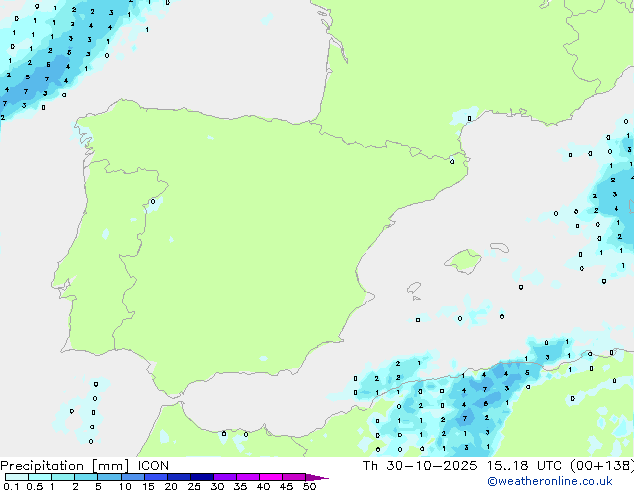Pick the 0.5–1 mm legend swatch
The height and width of the screenshot is (490, 634).
[40, 477]
